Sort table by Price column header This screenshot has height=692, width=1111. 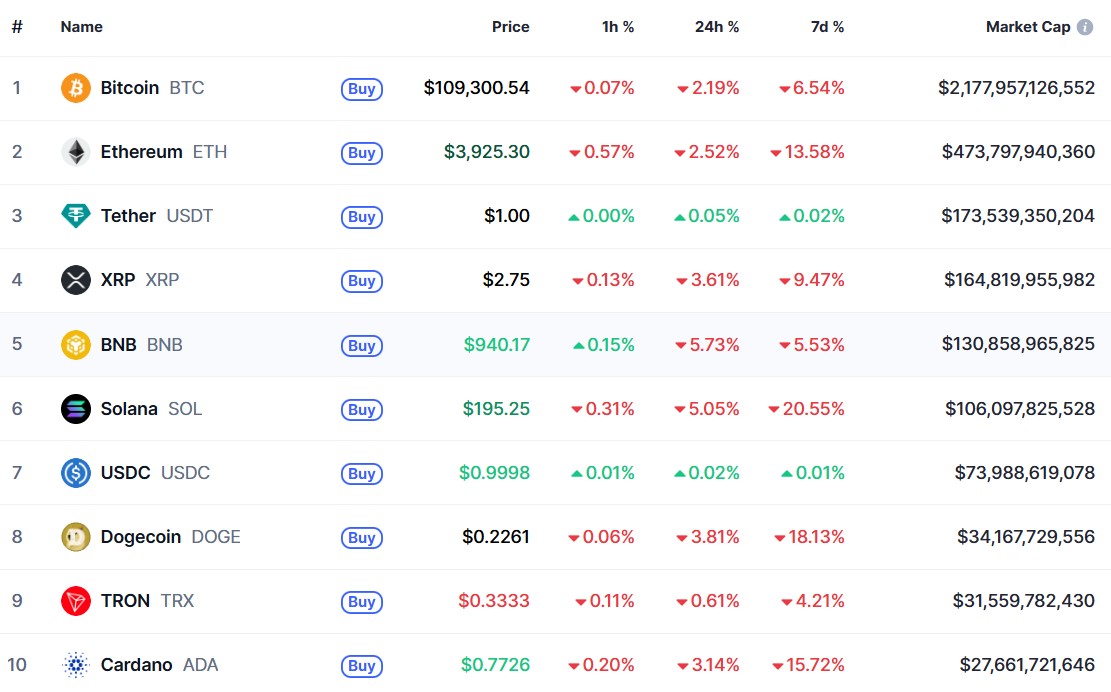[510, 27]
